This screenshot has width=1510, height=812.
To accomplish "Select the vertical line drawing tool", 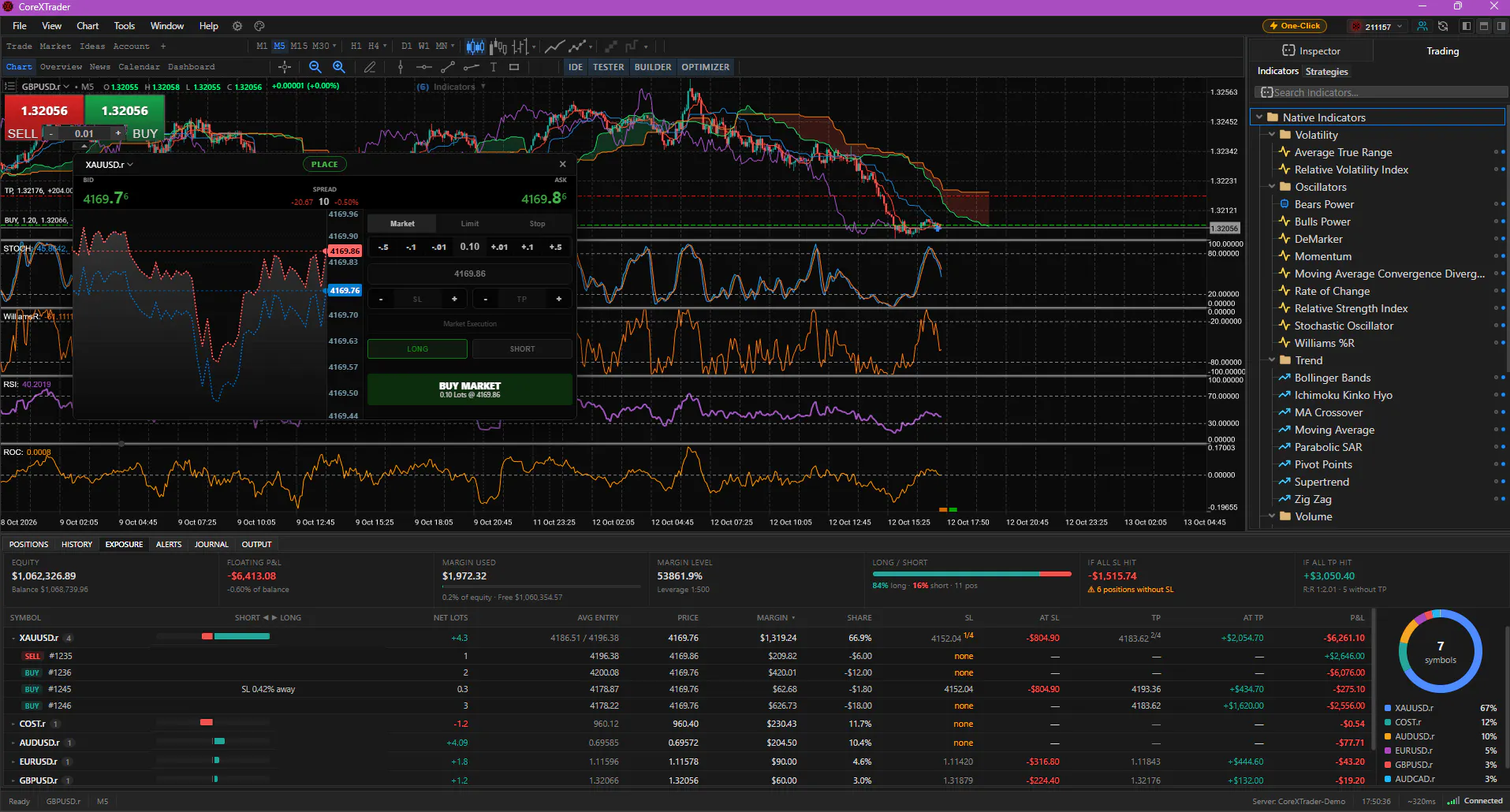I will [x=401, y=67].
